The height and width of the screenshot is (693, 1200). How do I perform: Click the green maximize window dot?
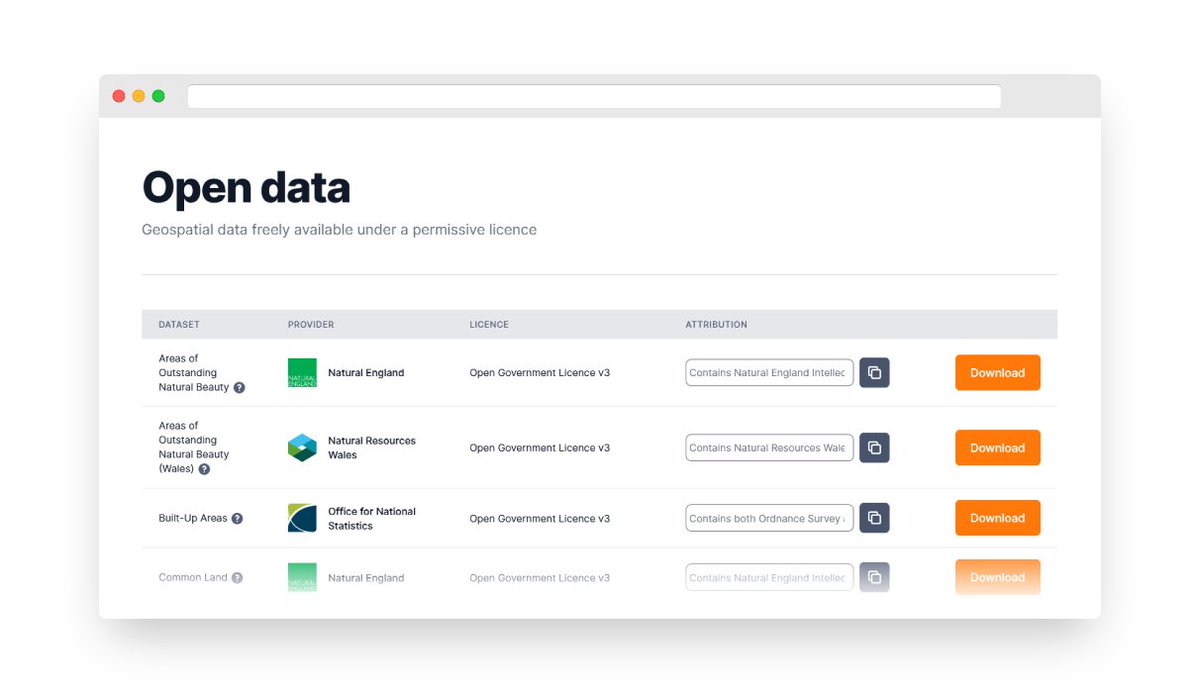tap(158, 96)
